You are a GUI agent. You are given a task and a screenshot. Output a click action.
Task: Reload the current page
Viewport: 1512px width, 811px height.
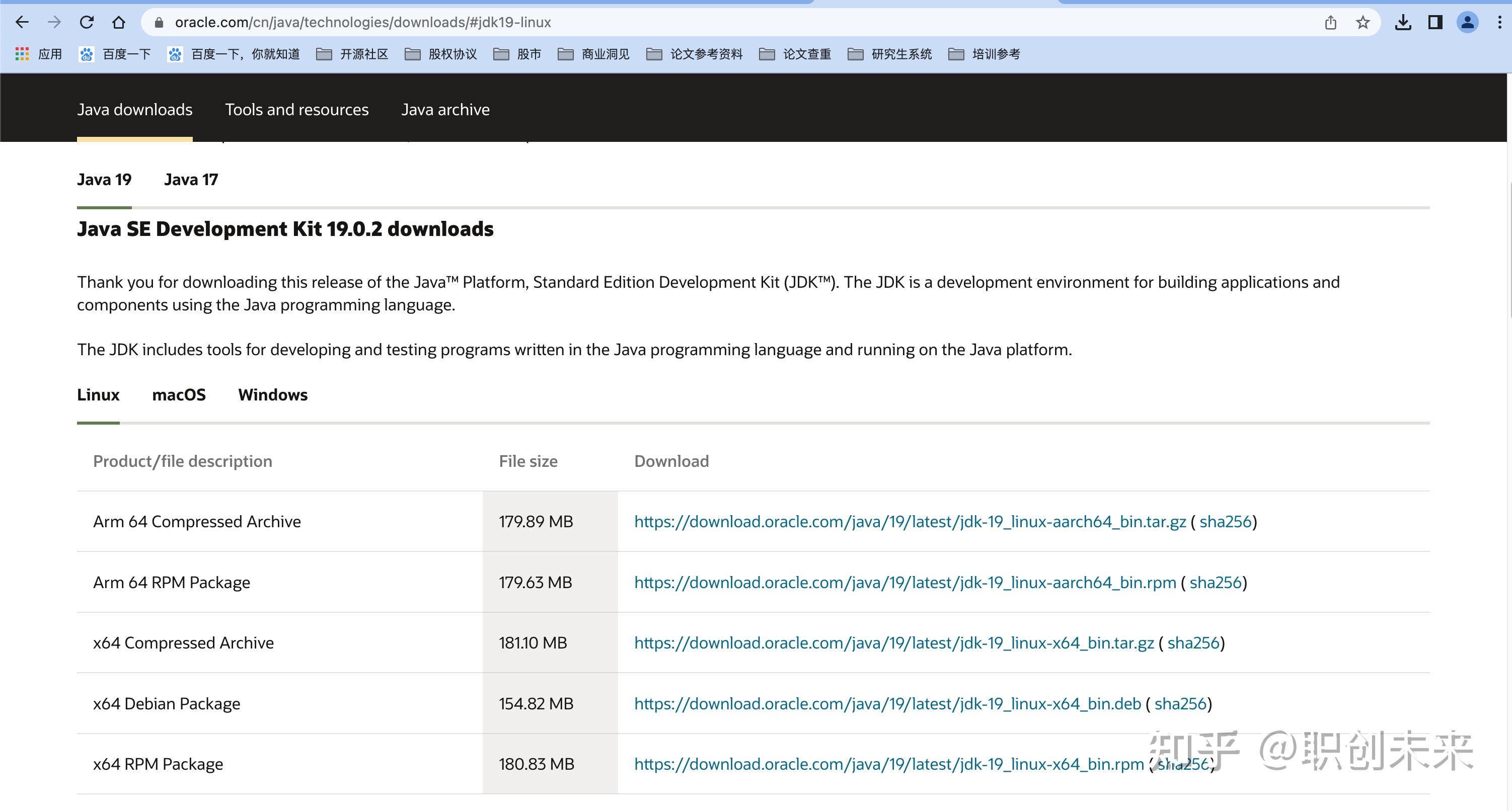[87, 22]
